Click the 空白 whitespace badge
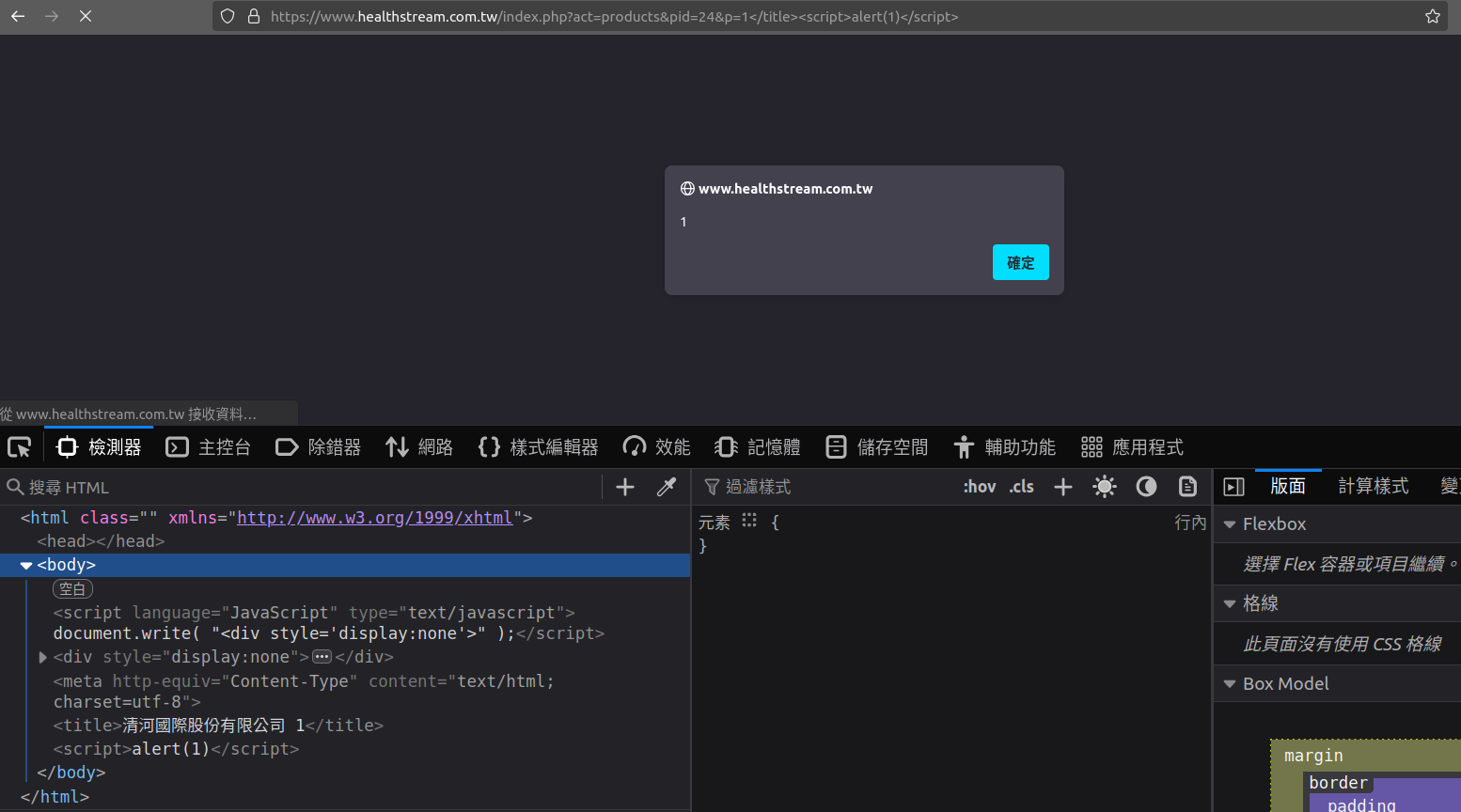Image resolution: width=1461 pixels, height=812 pixels. point(72,589)
